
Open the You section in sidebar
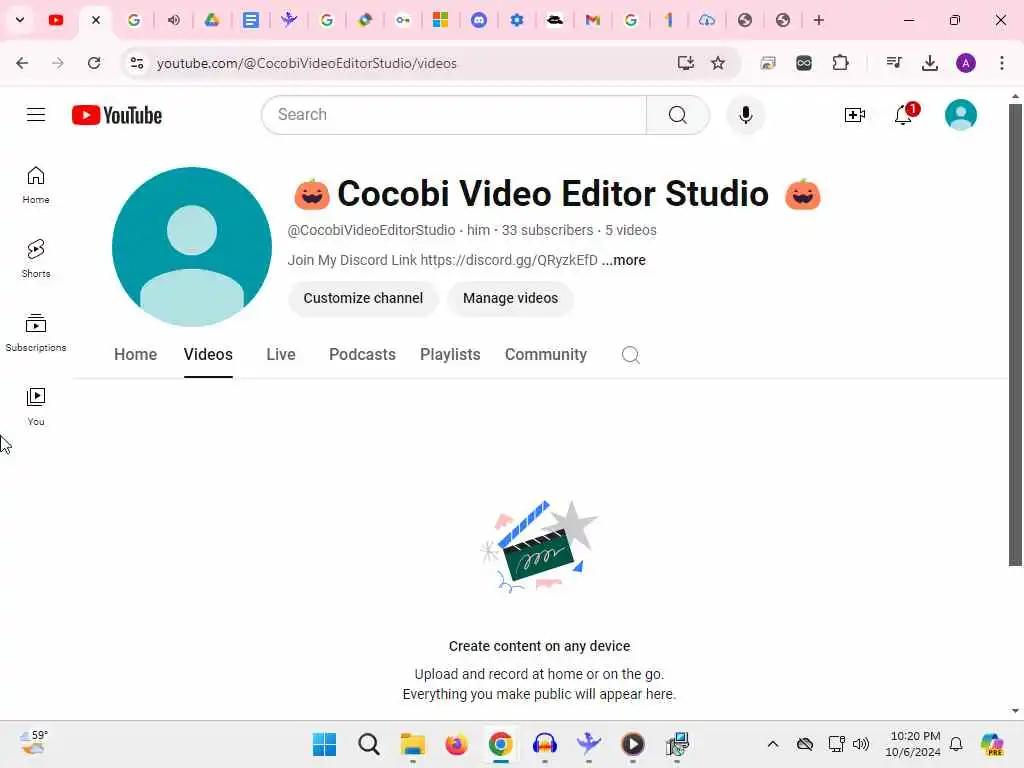click(36, 406)
